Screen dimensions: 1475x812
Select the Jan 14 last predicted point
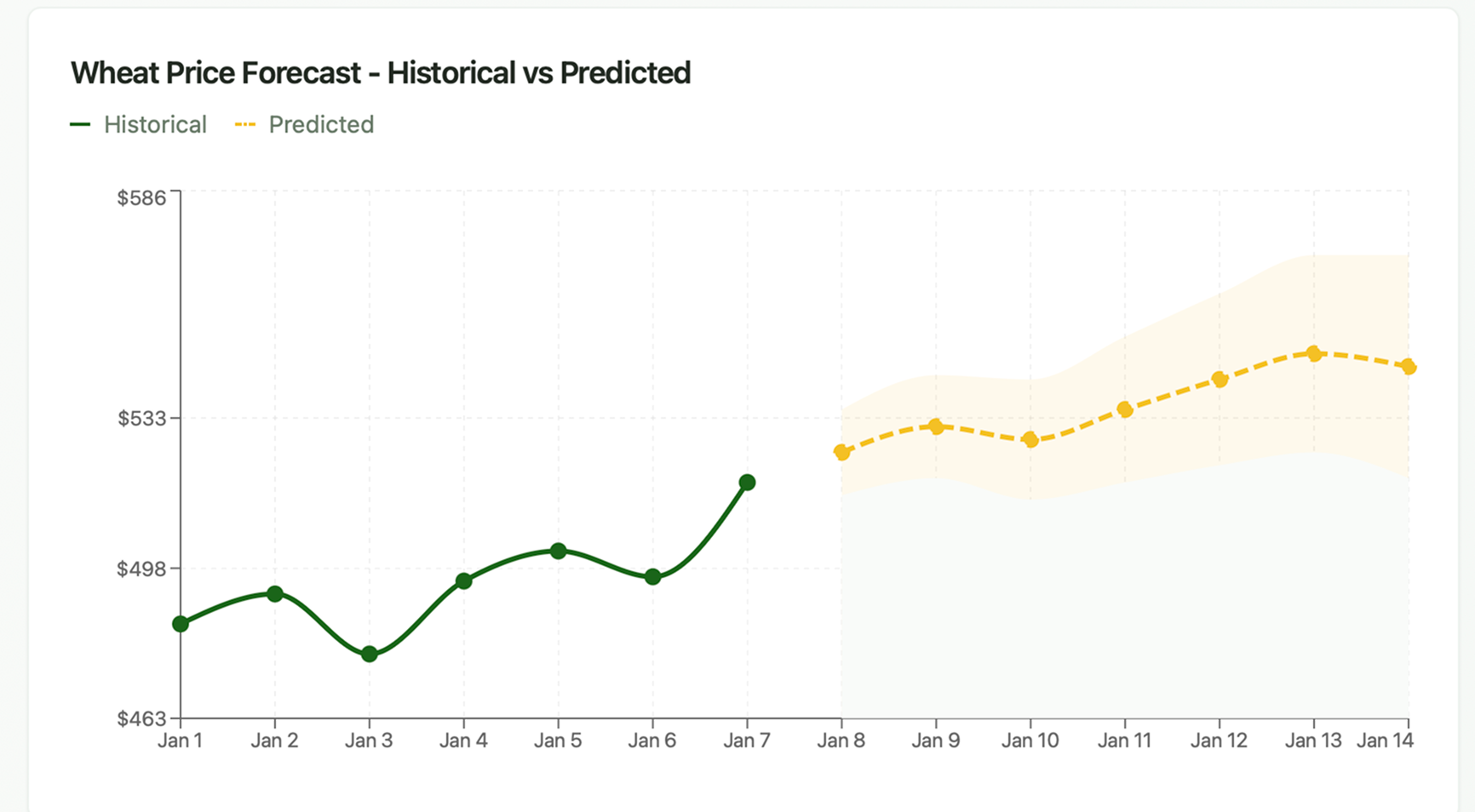(1409, 367)
